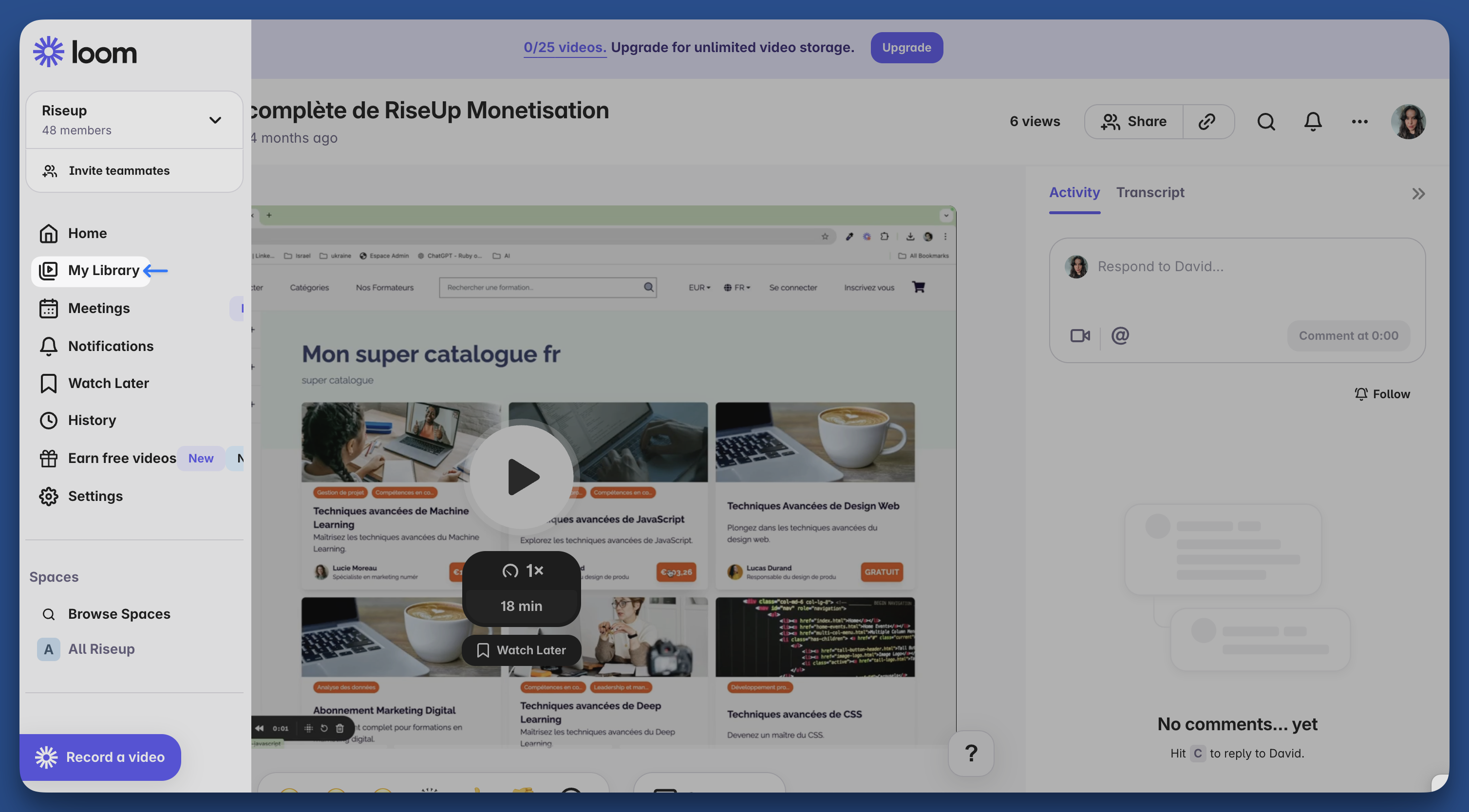
Task: Click the Upgrade button
Action: point(906,47)
